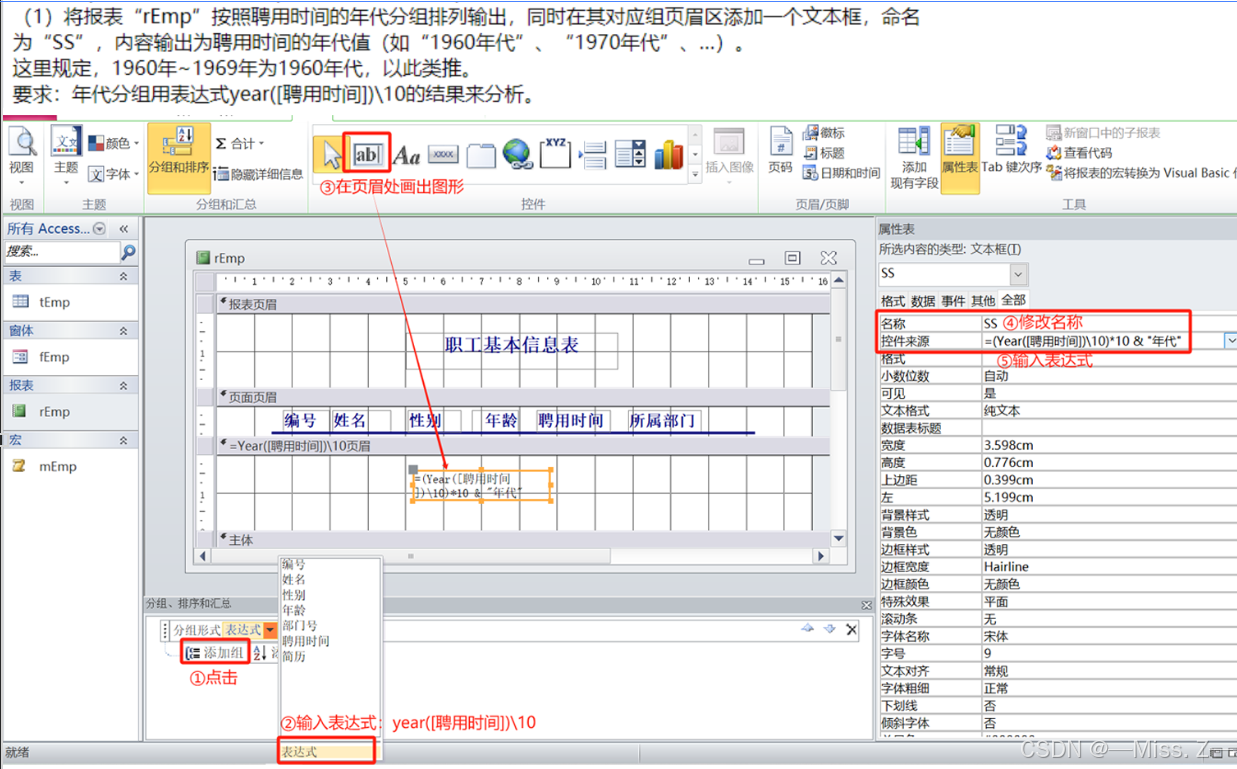Image resolution: width=1237 pixels, height=769 pixels.
Task: Open the 所有 Access navigation pane dropdown
Action: [x=99, y=229]
